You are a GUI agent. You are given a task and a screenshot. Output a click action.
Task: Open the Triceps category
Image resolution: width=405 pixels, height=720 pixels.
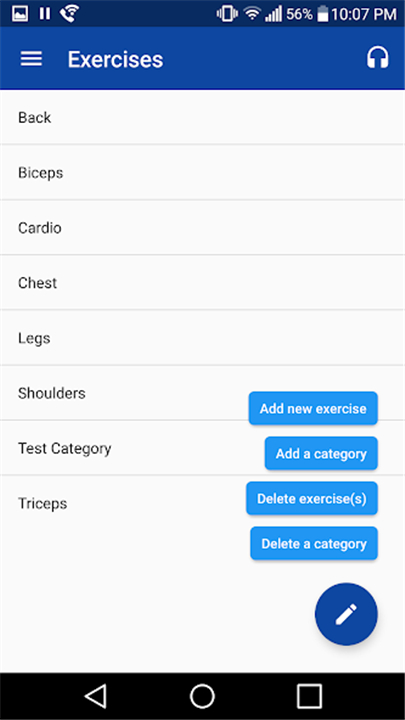[202, 503]
